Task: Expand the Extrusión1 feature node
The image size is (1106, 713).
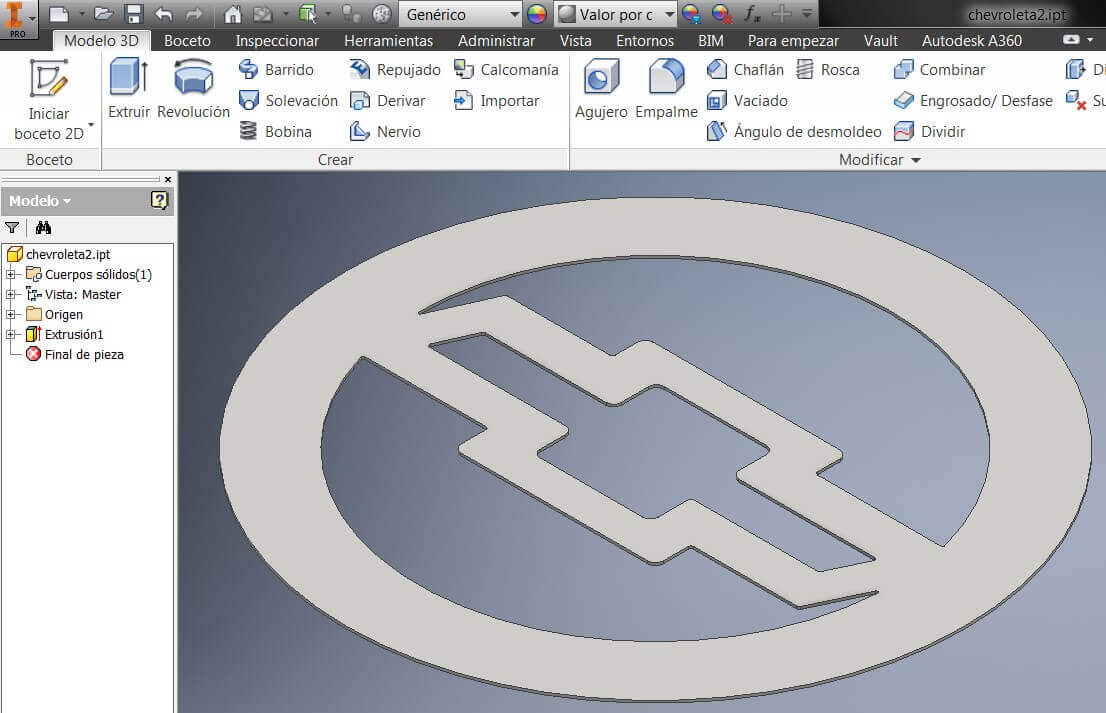Action: pos(11,334)
